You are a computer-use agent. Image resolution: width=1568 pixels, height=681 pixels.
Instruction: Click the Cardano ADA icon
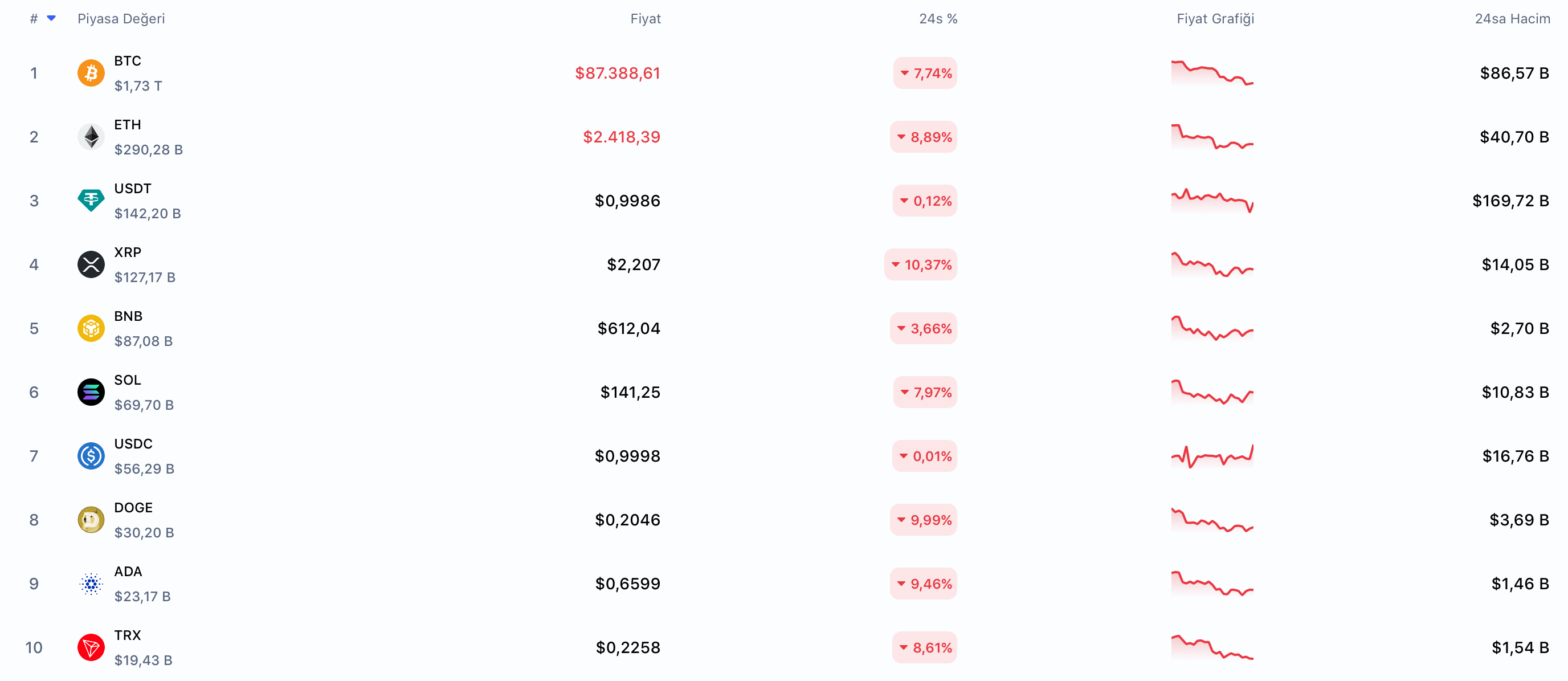pyautogui.click(x=91, y=584)
